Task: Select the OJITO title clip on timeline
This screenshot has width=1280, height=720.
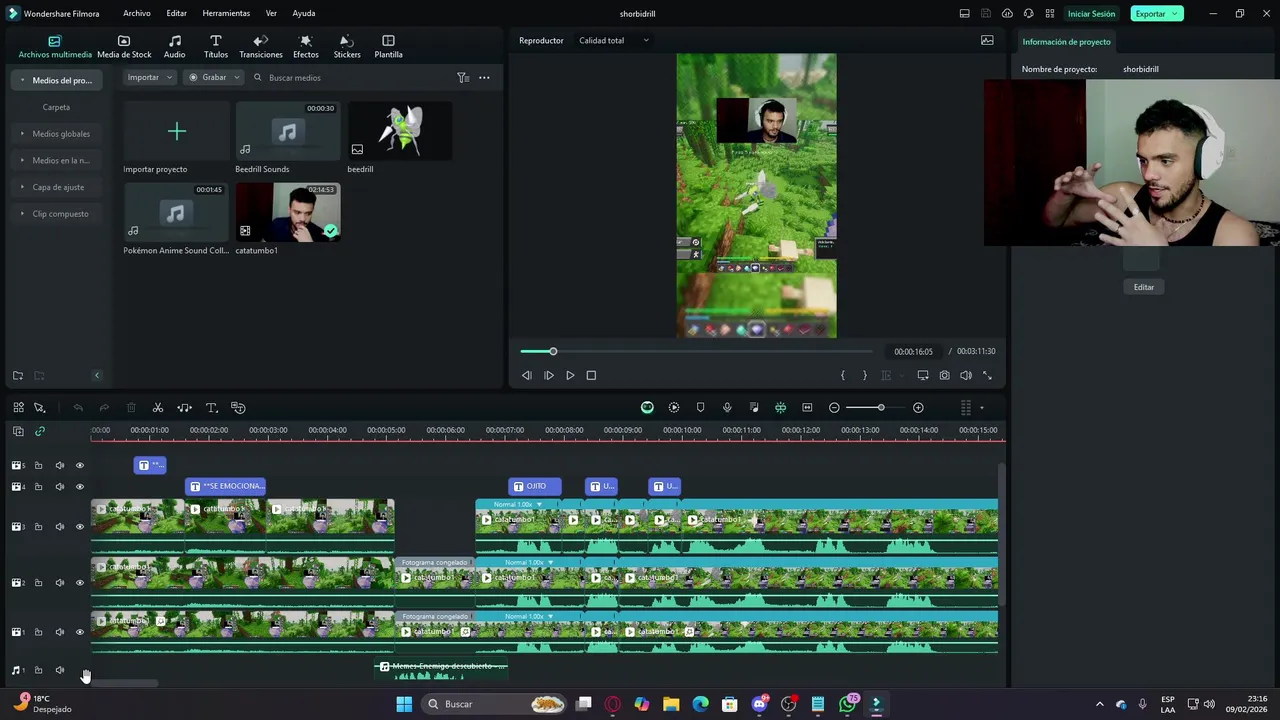Action: pyautogui.click(x=535, y=487)
